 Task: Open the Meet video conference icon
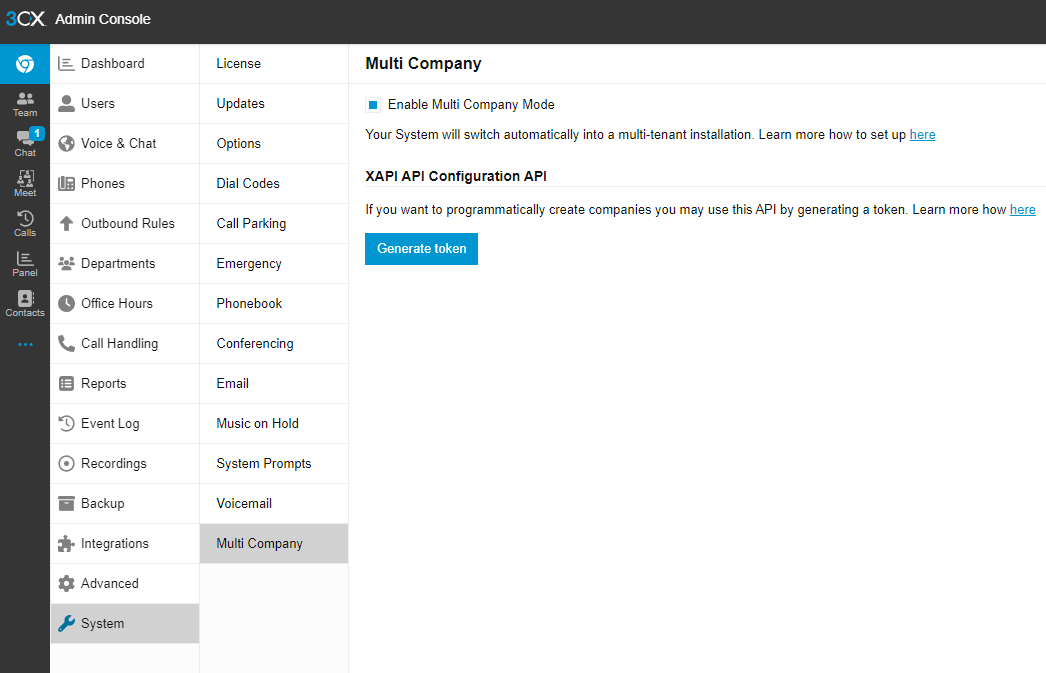(x=25, y=183)
